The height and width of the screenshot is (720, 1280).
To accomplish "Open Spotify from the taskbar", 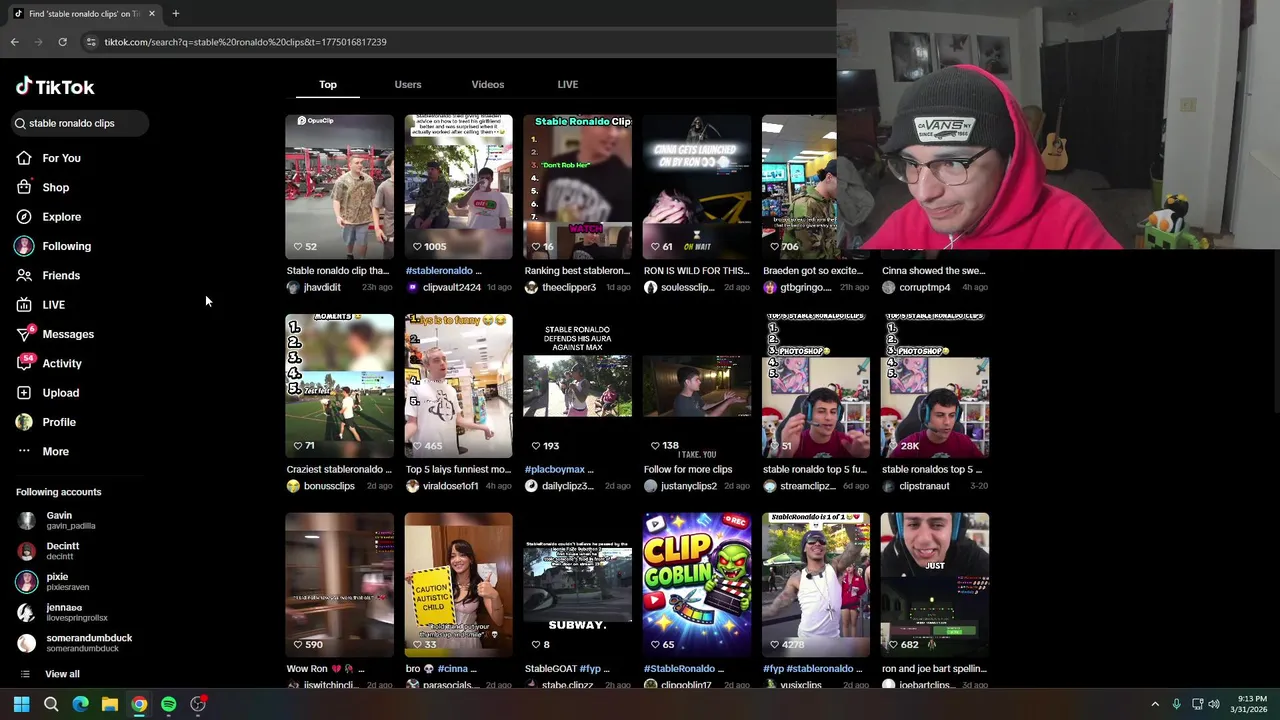I will (x=169, y=704).
